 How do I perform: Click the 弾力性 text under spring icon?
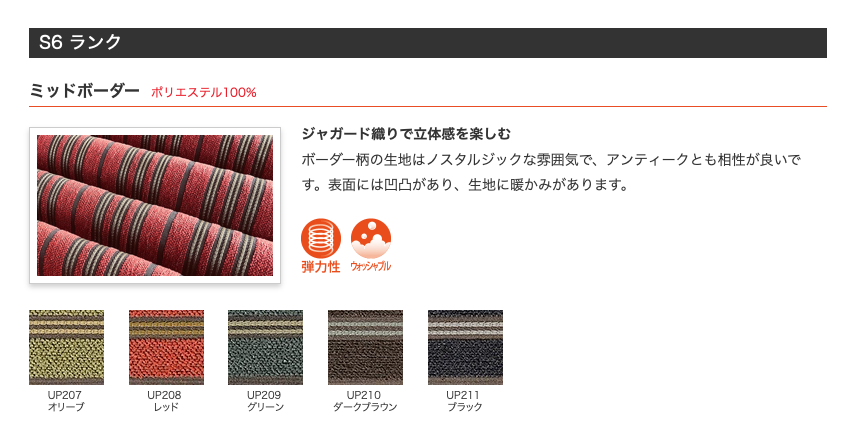pyautogui.click(x=321, y=267)
